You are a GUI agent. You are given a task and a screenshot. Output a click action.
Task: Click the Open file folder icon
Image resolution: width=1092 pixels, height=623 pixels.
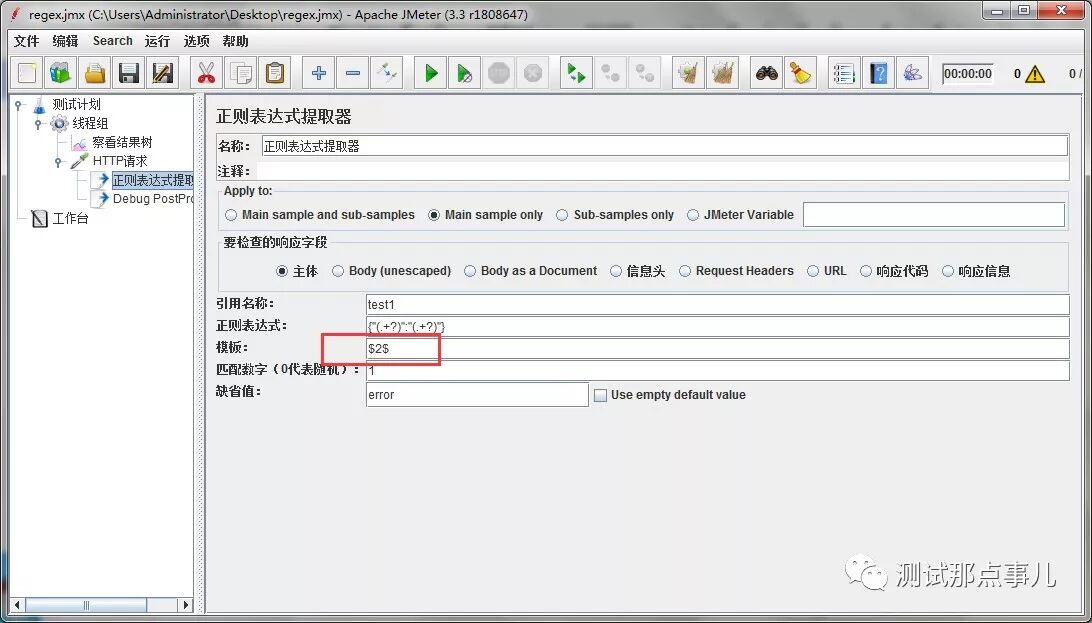[95, 73]
